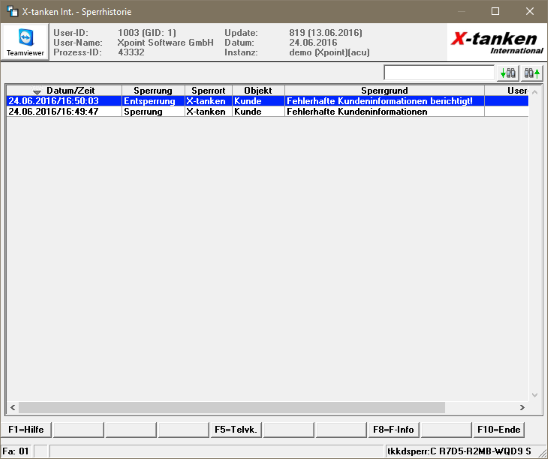548x459 pixels.
Task: Click the sort arrow on Datum/Zeit column
Action: [x=37, y=92]
